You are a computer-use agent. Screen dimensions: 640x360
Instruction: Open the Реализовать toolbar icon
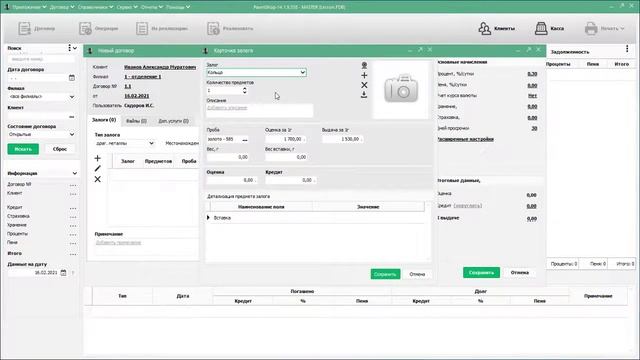click(213, 29)
